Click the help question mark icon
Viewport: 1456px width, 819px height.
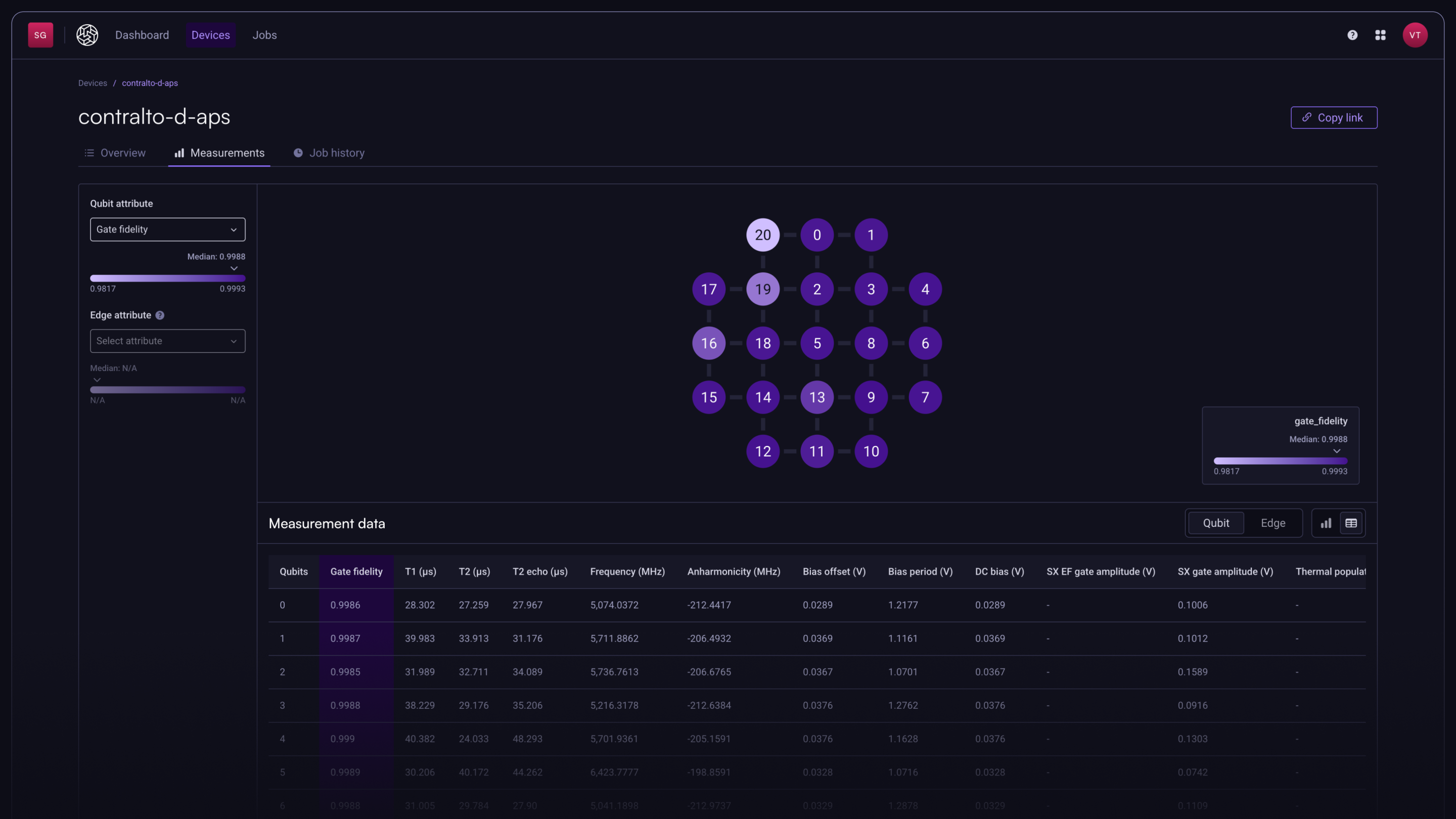tap(1352, 35)
